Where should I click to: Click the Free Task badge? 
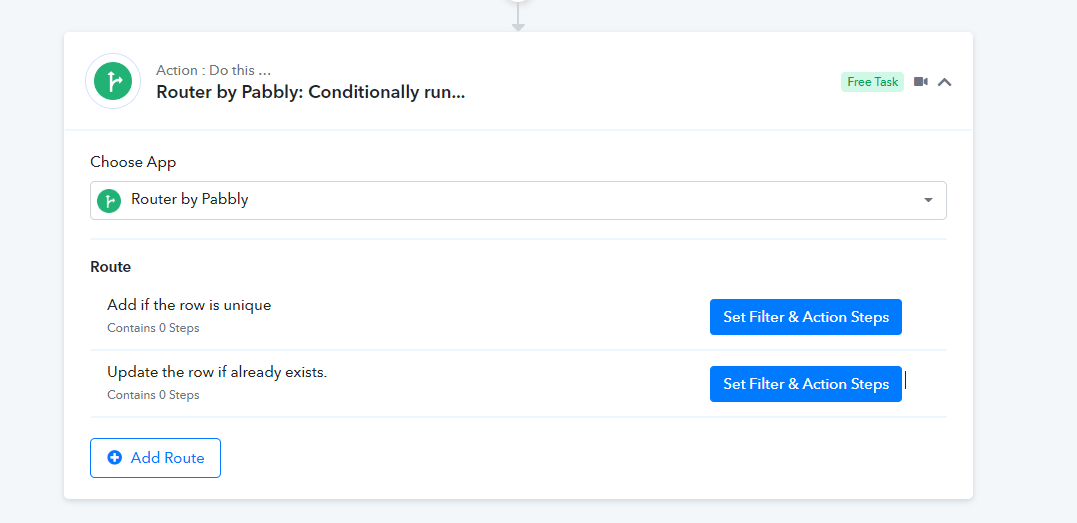pyautogui.click(x=872, y=82)
